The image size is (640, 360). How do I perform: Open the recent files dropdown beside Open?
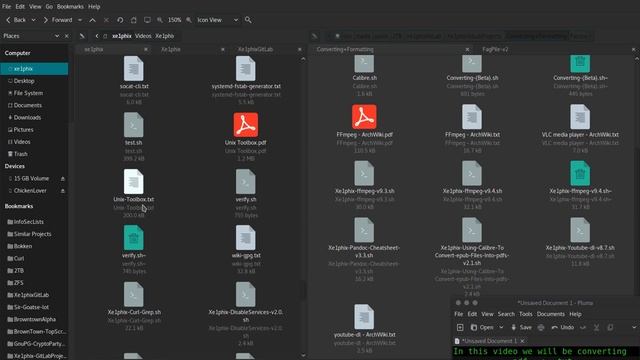[501, 327]
